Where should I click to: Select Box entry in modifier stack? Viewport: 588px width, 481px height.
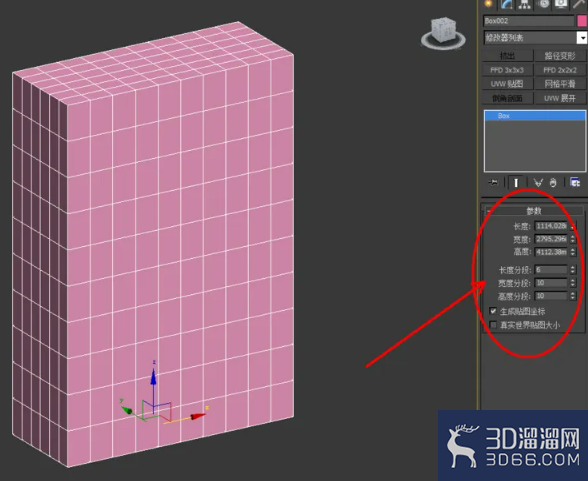coord(535,115)
